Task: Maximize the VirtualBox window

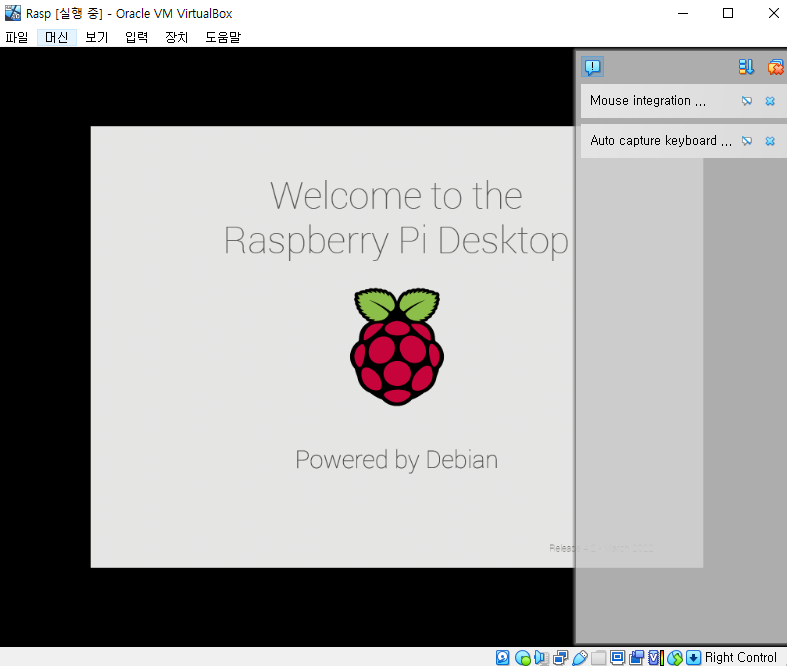Action: (728, 13)
